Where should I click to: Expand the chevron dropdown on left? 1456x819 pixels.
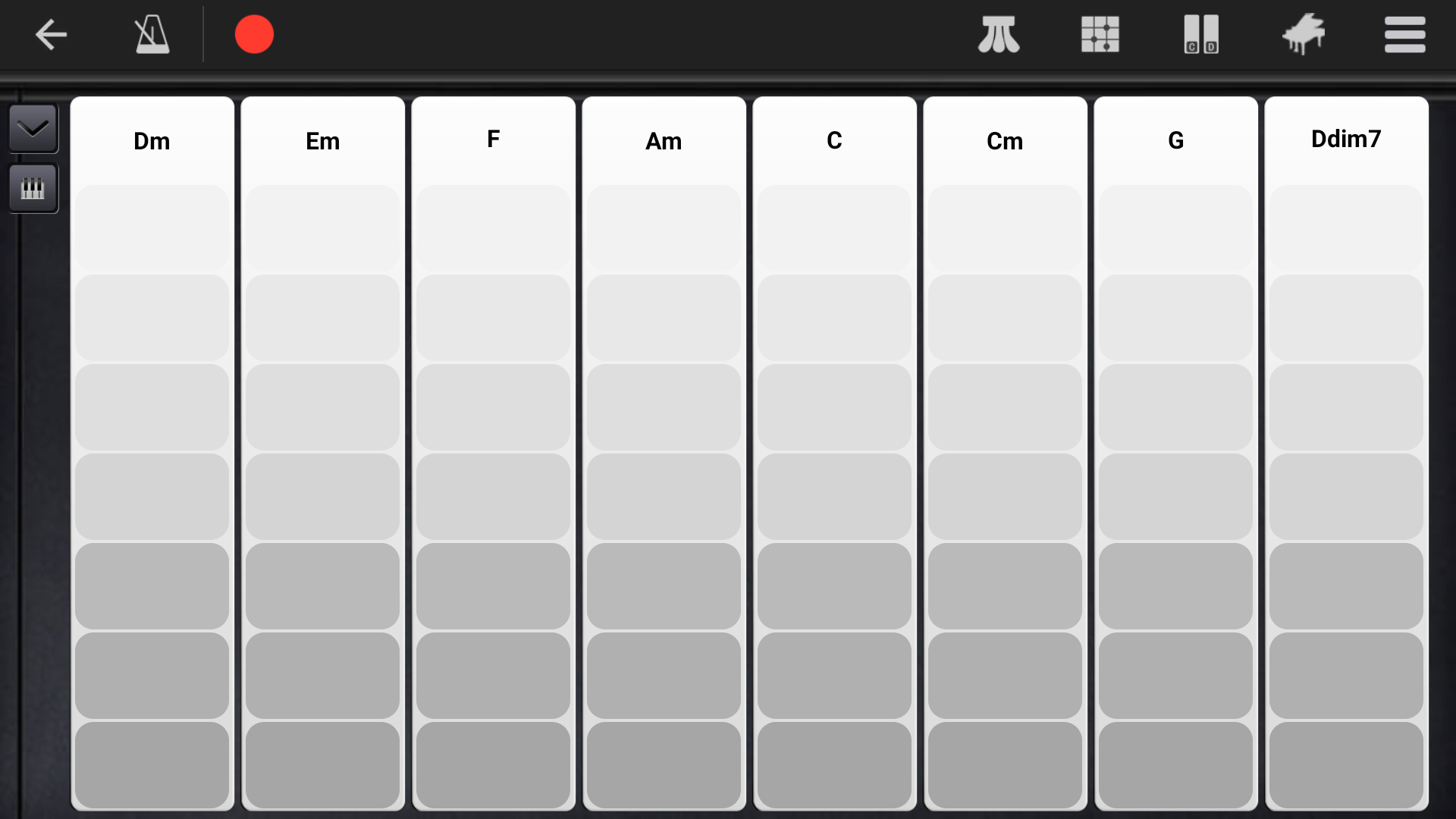pyautogui.click(x=33, y=128)
